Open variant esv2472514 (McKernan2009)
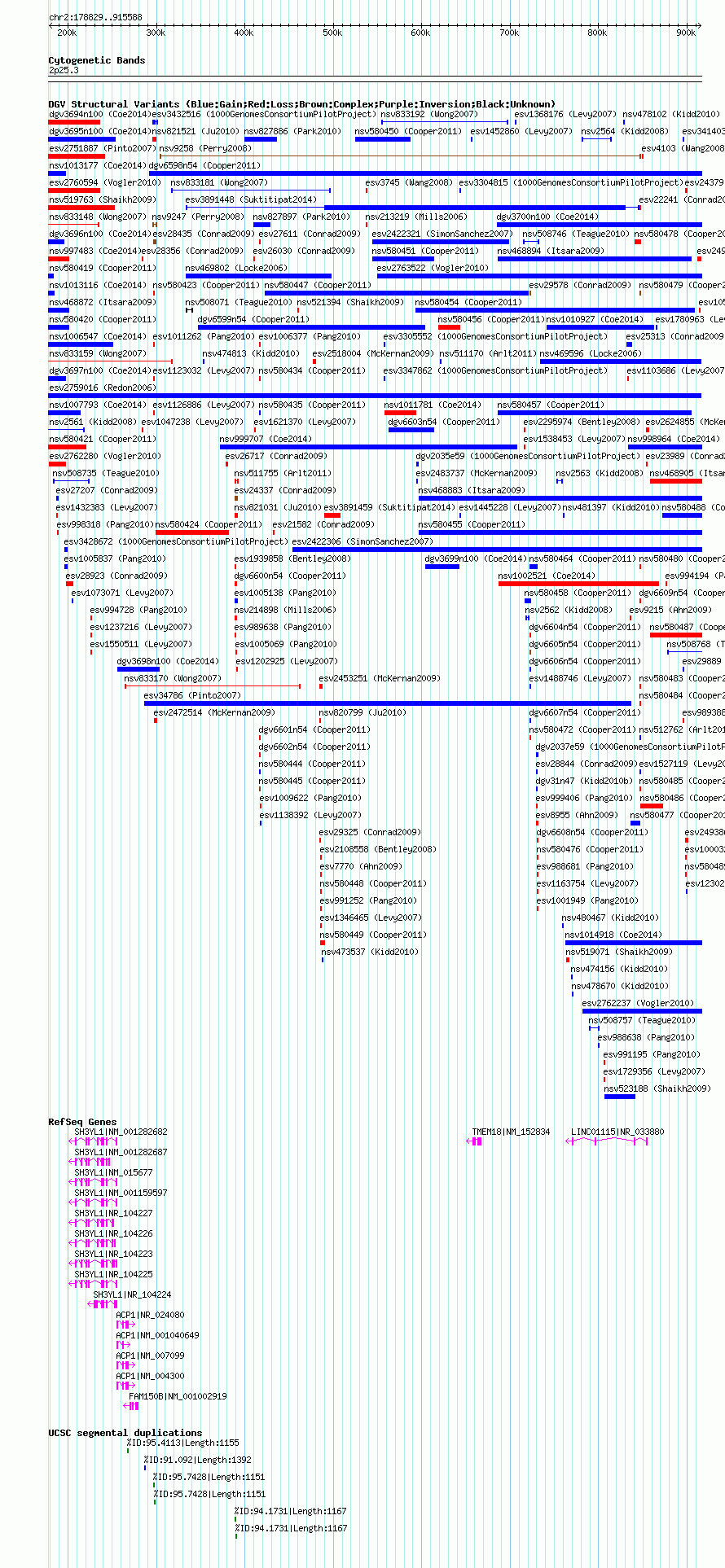Viewport: 725px width, 1568px height. pyautogui.click(x=214, y=713)
